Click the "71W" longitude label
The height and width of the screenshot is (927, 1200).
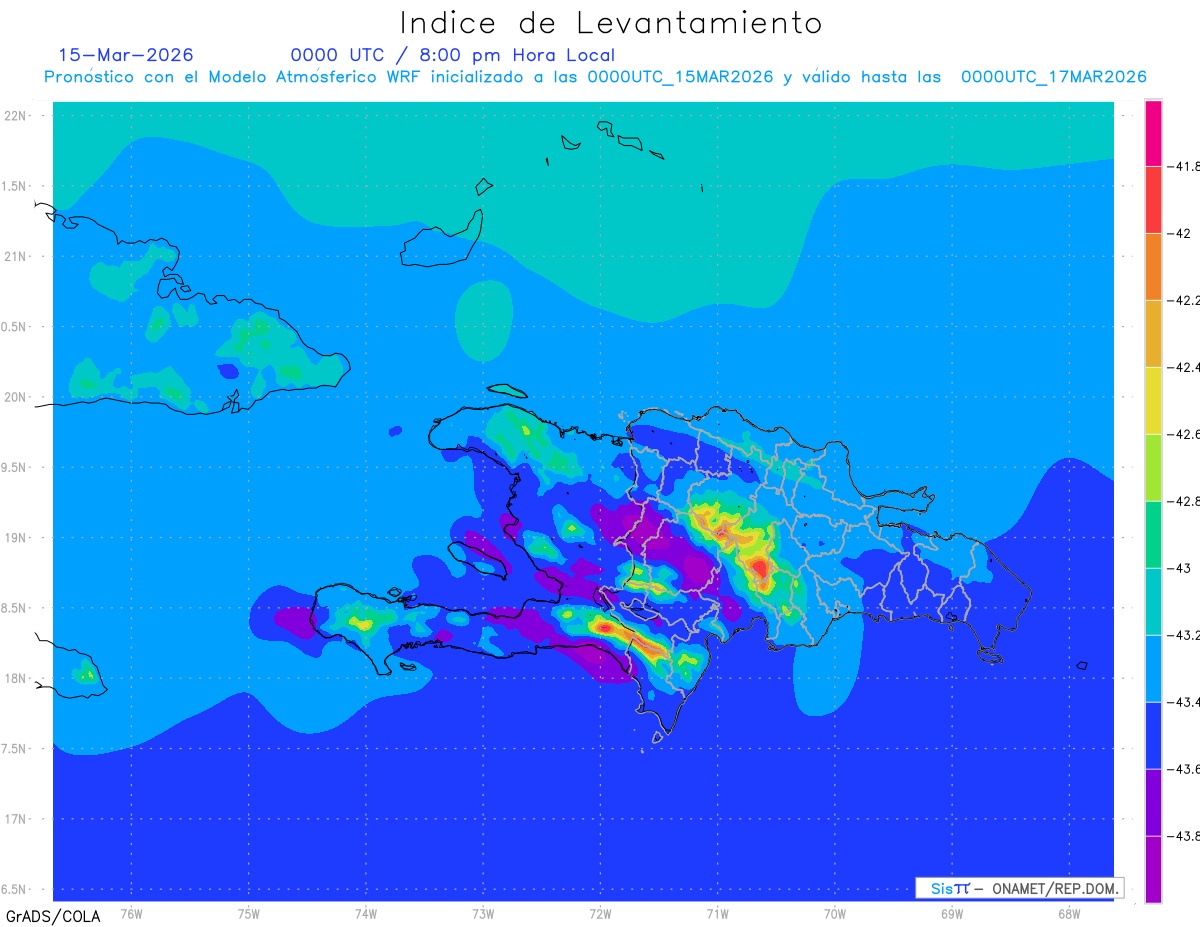pyautogui.click(x=717, y=913)
